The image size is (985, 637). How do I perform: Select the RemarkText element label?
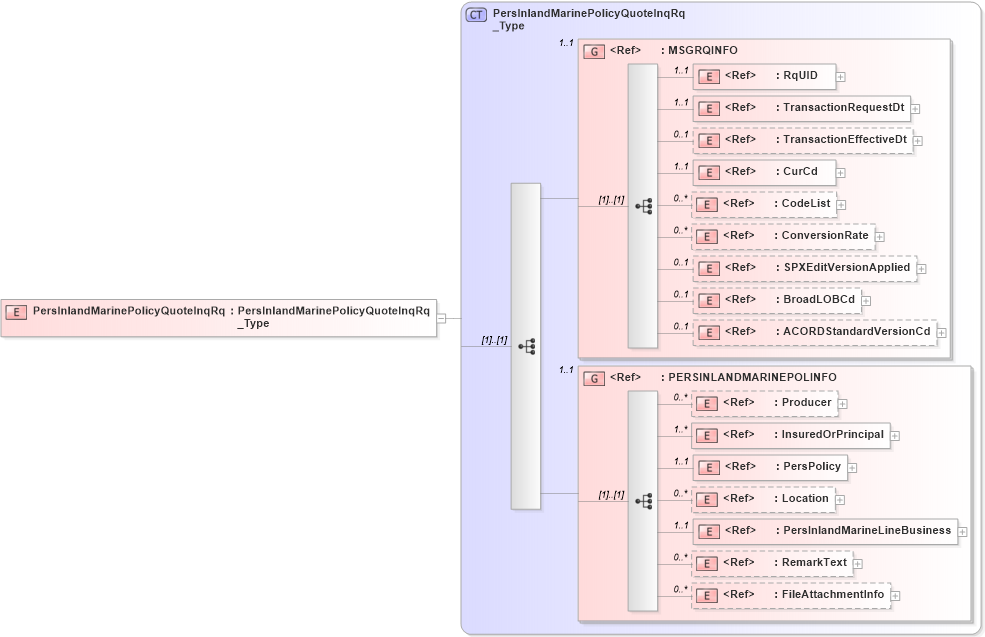coord(813,562)
